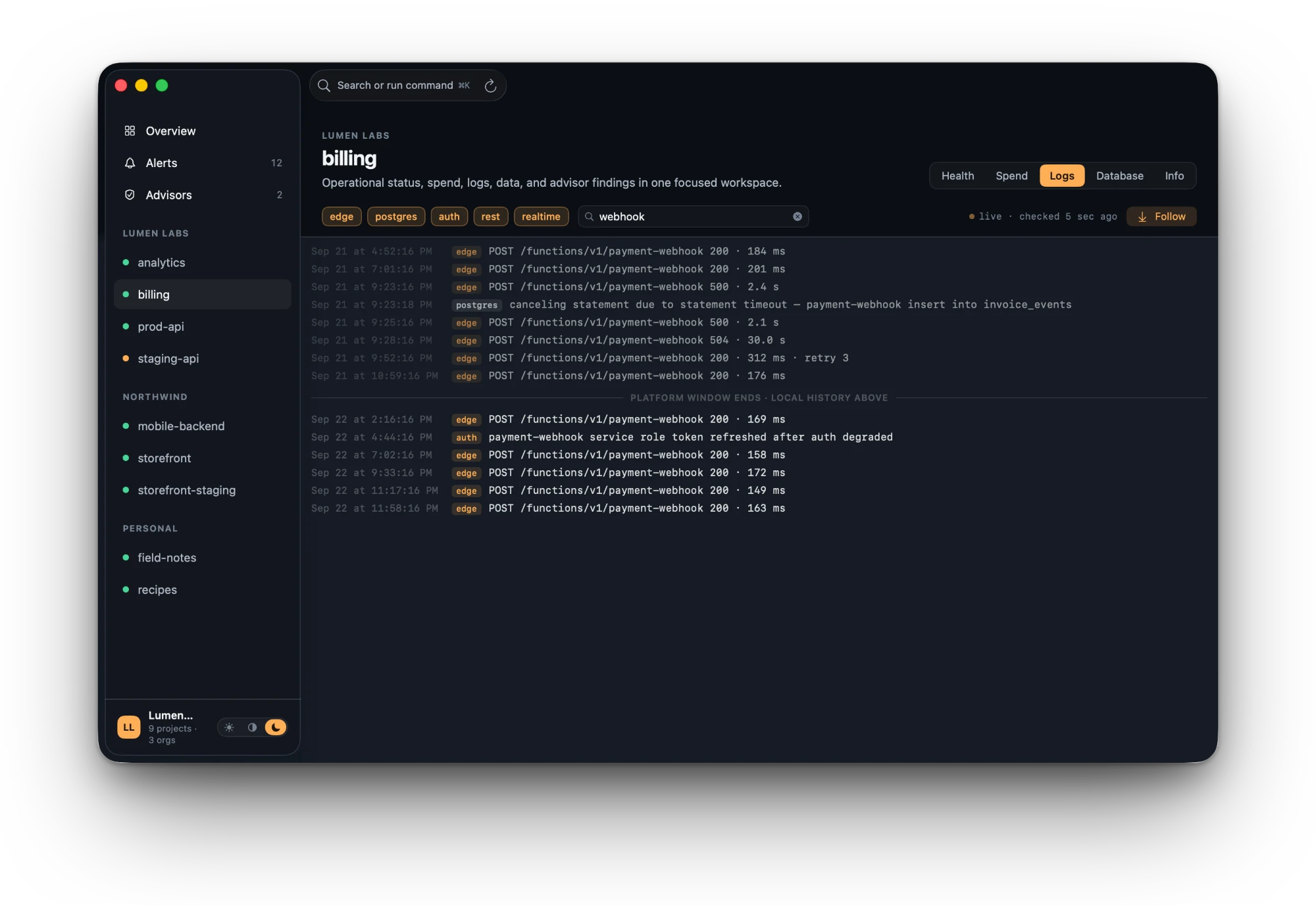Click the Sep 22 at 11:58:16 PM log line
Screen dimensions: 1316x905
tap(759, 508)
